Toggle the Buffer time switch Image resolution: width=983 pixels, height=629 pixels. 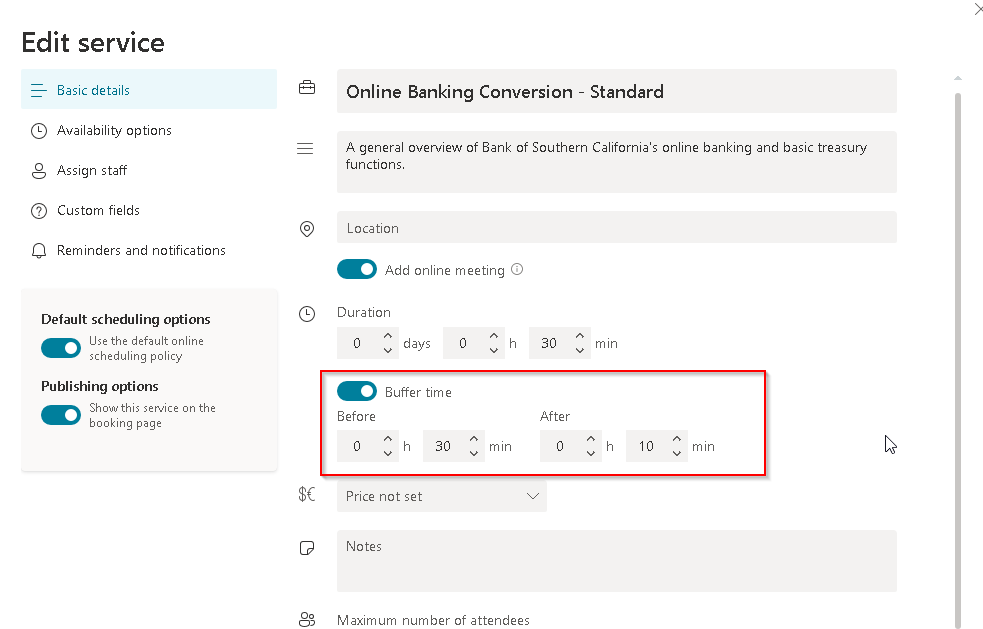[357, 391]
